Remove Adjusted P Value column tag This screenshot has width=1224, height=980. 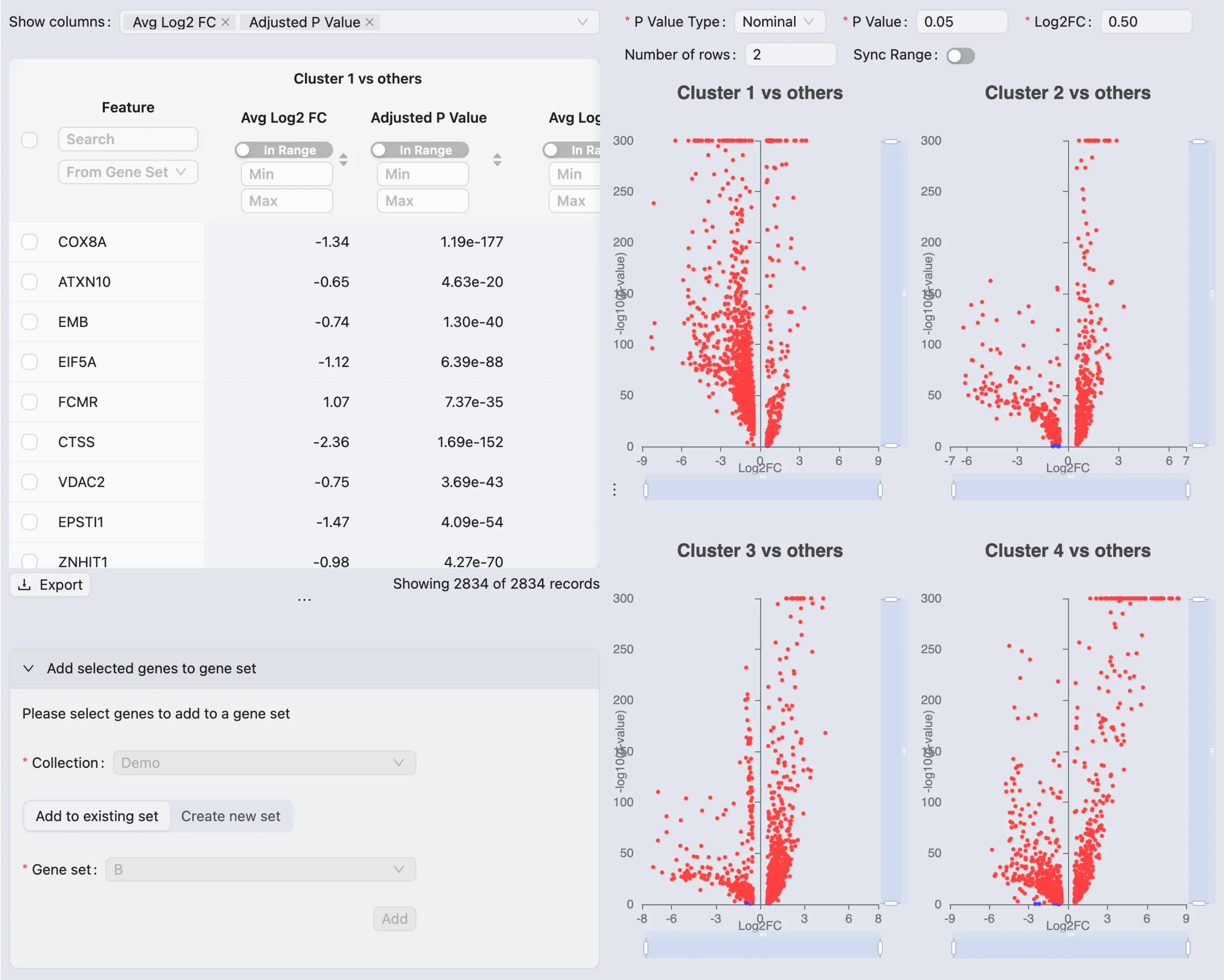(x=369, y=22)
